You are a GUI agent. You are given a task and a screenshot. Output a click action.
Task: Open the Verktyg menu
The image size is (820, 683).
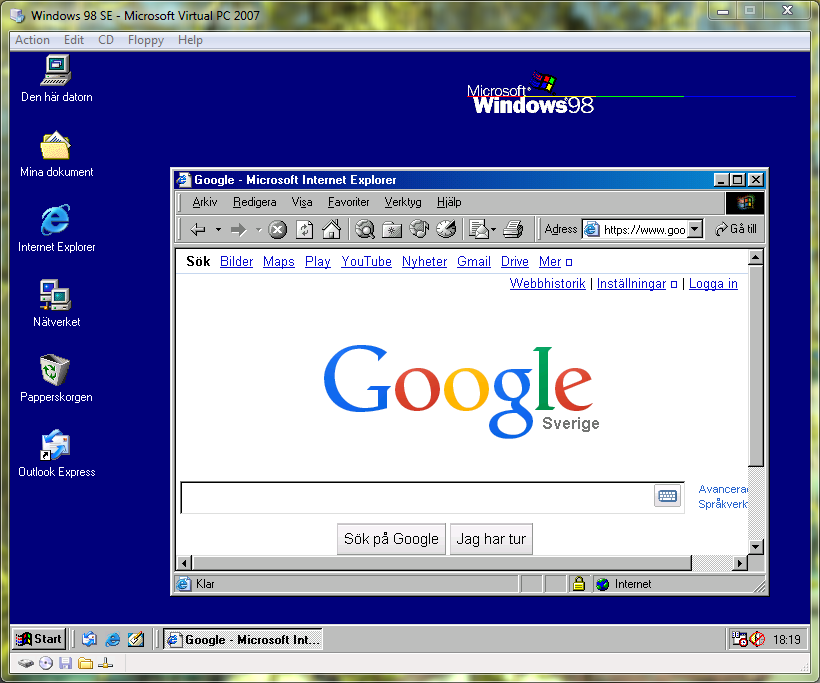pos(403,202)
